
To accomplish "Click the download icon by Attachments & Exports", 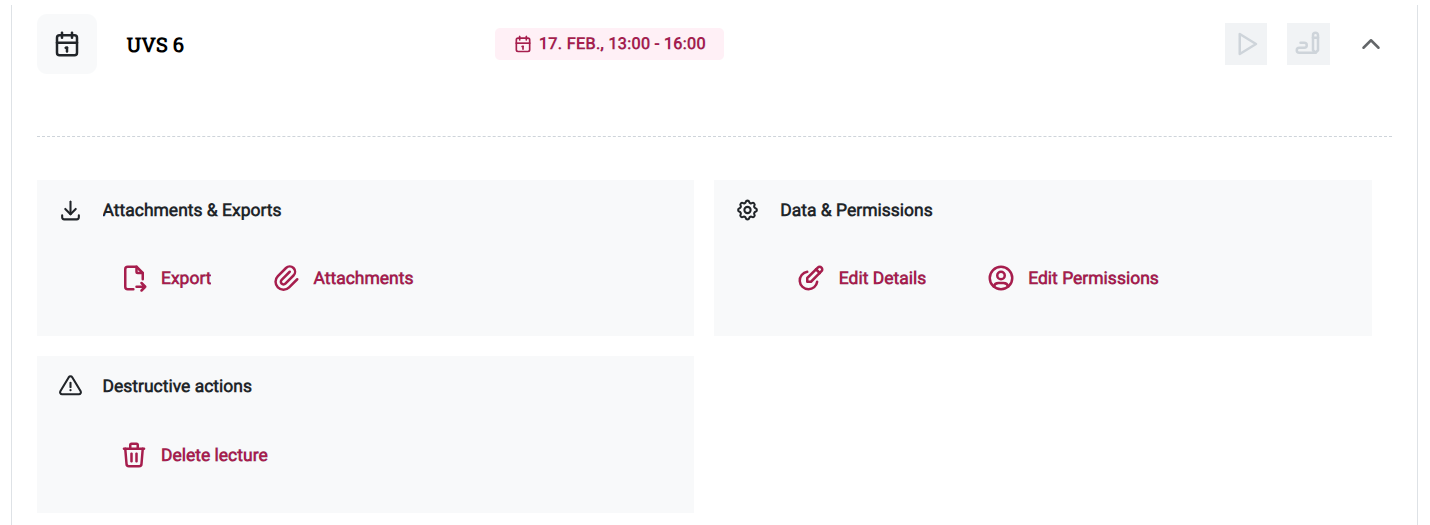I will pos(70,210).
